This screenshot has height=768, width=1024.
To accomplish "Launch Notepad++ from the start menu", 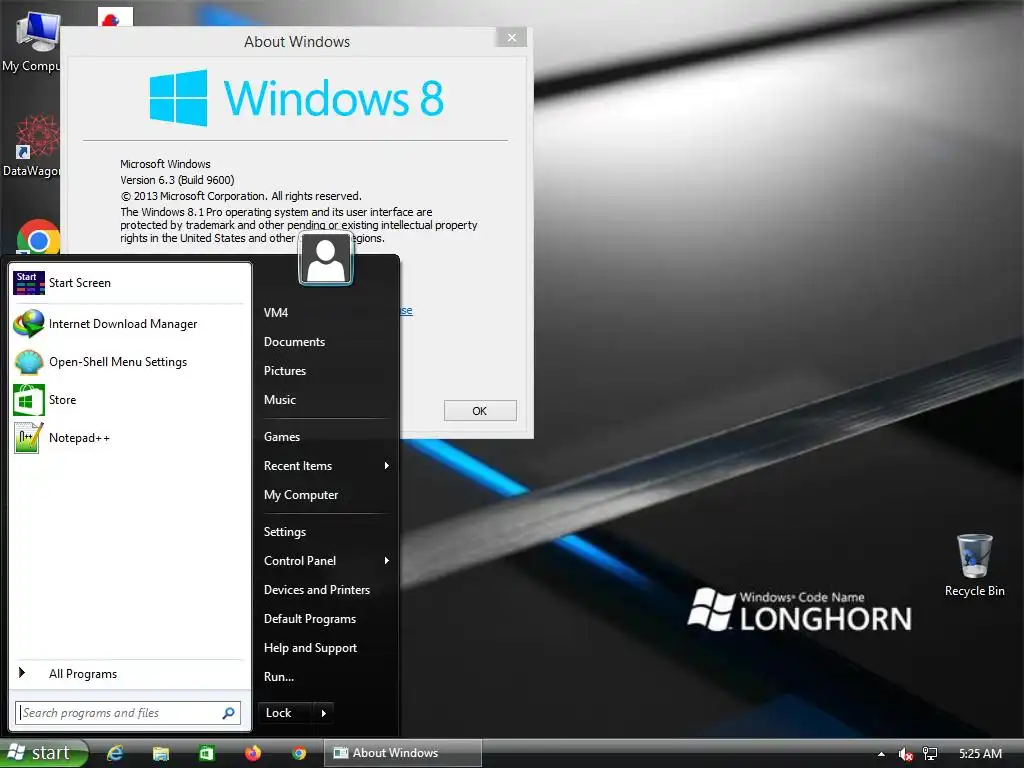I will pos(29,438).
